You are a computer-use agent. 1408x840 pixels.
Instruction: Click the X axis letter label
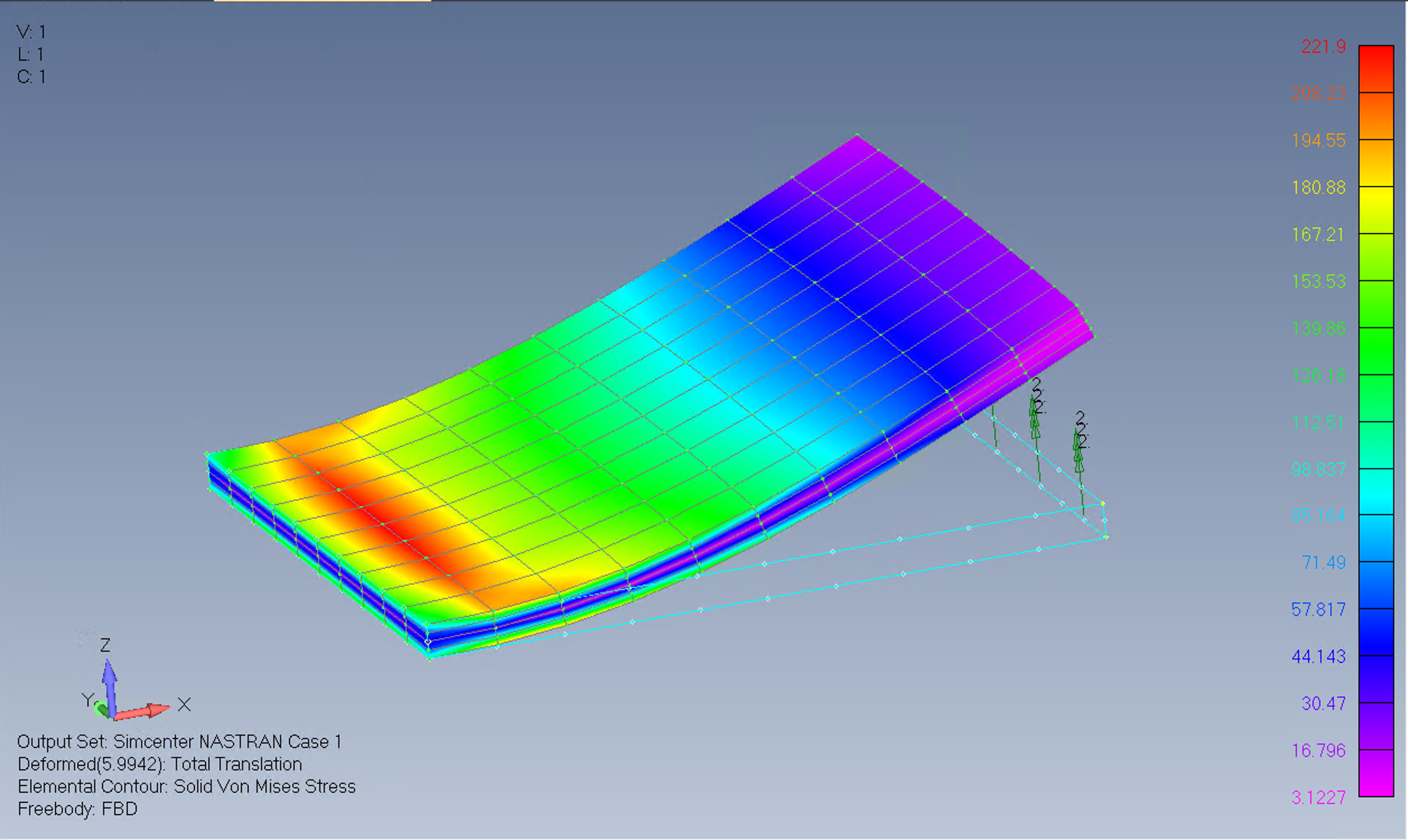click(x=184, y=704)
